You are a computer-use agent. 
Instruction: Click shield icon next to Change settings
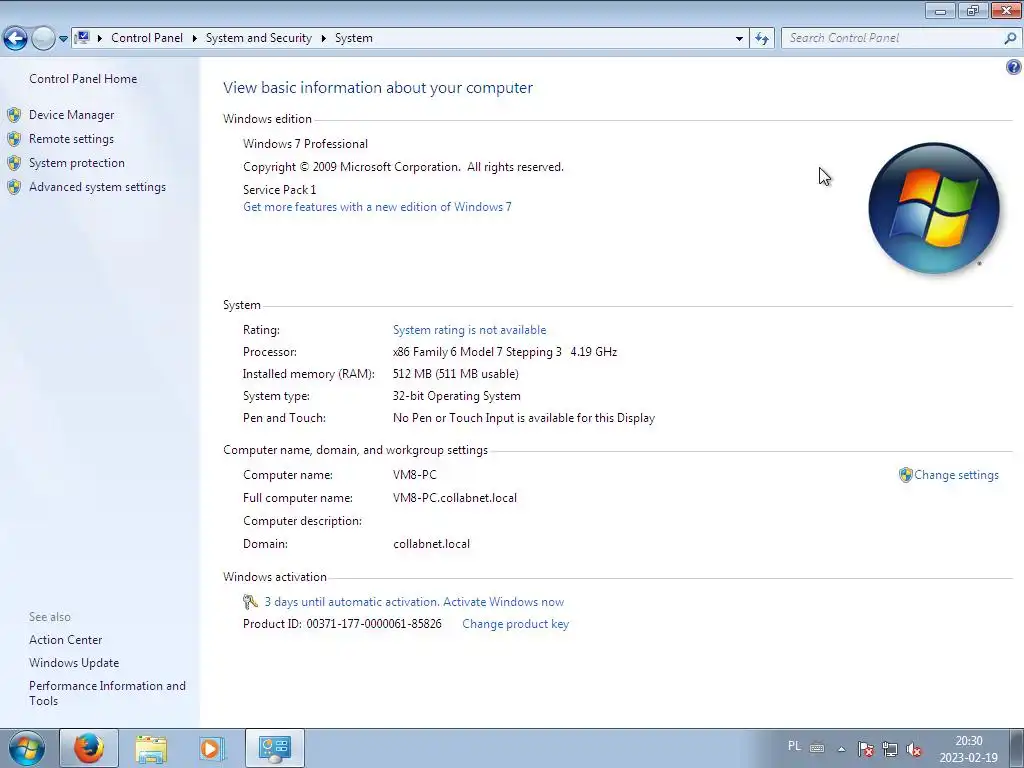point(906,475)
